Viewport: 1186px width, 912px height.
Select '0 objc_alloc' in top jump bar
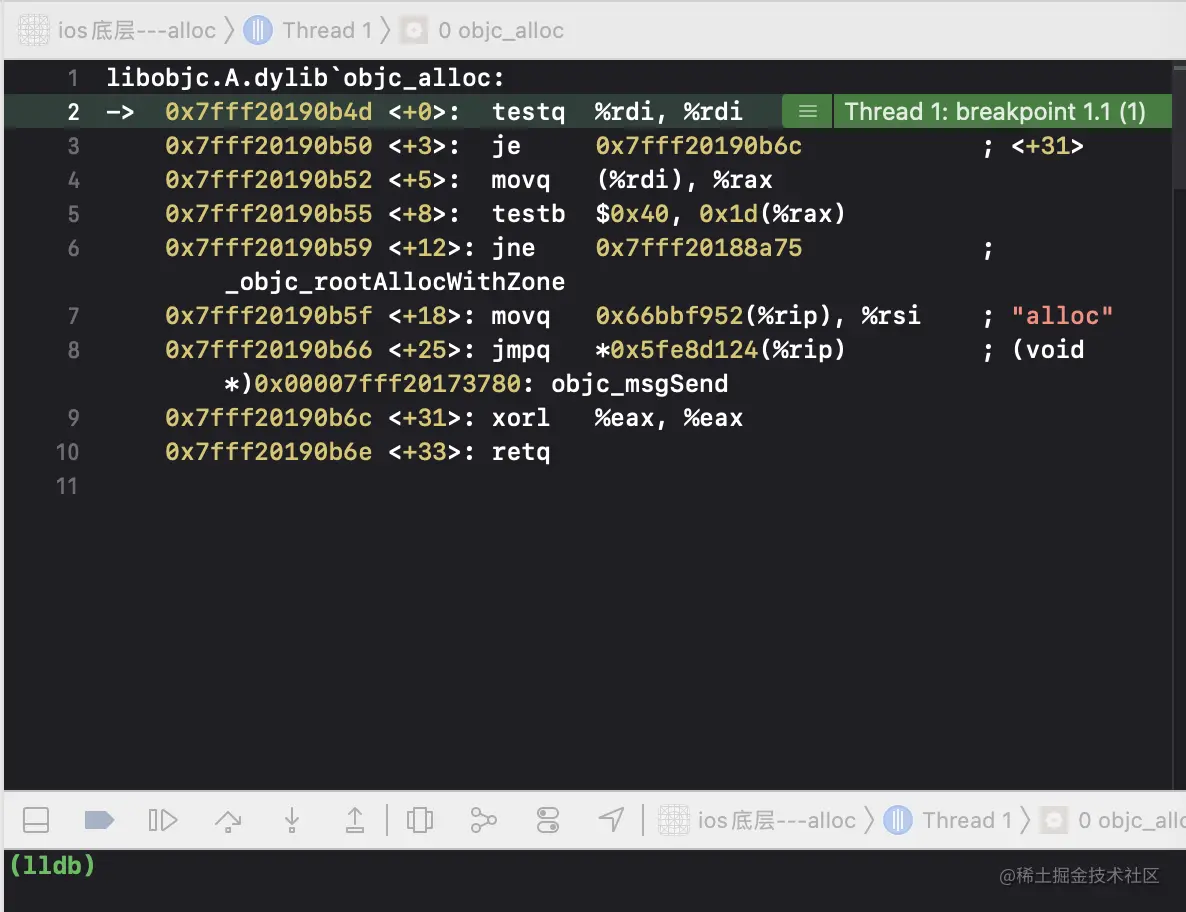501,30
